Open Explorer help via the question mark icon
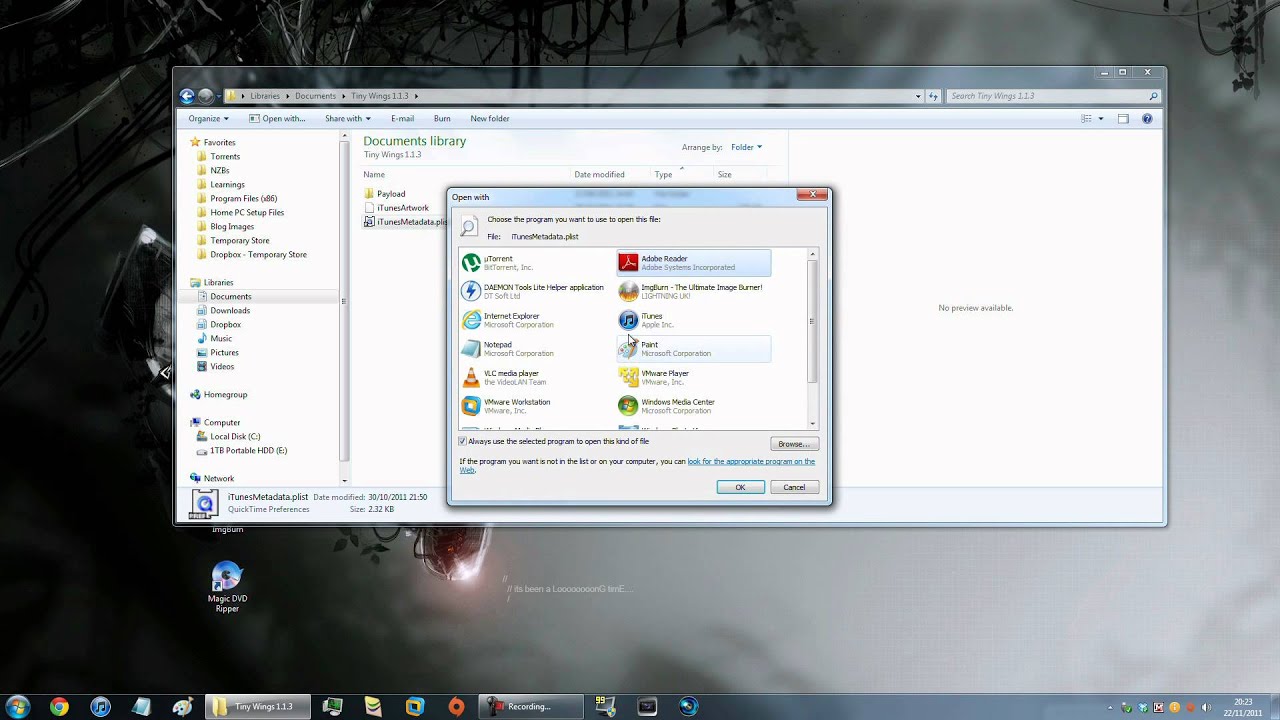 [x=1147, y=118]
